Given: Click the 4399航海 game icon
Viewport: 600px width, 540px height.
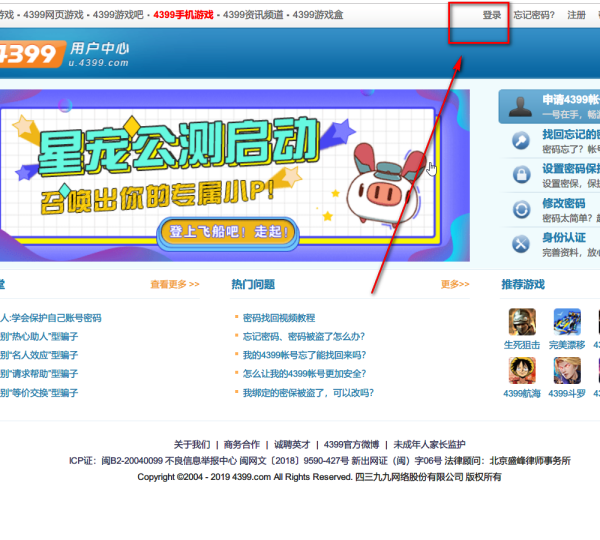Looking at the screenshot, I should (522, 370).
